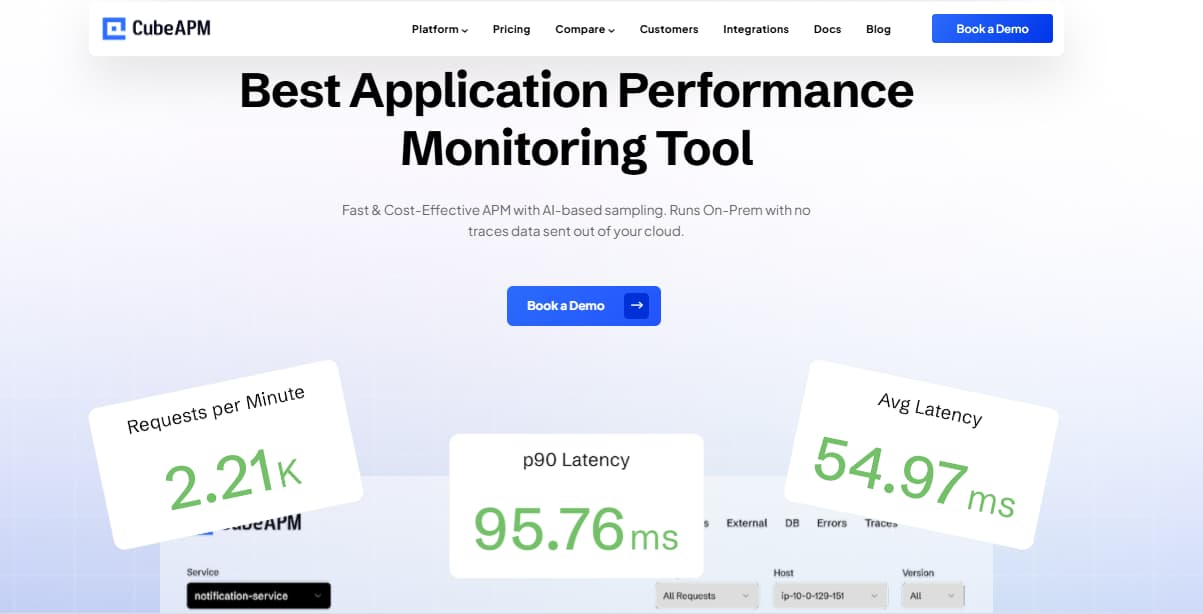
Task: Switch to the DB tab
Action: pos(792,523)
